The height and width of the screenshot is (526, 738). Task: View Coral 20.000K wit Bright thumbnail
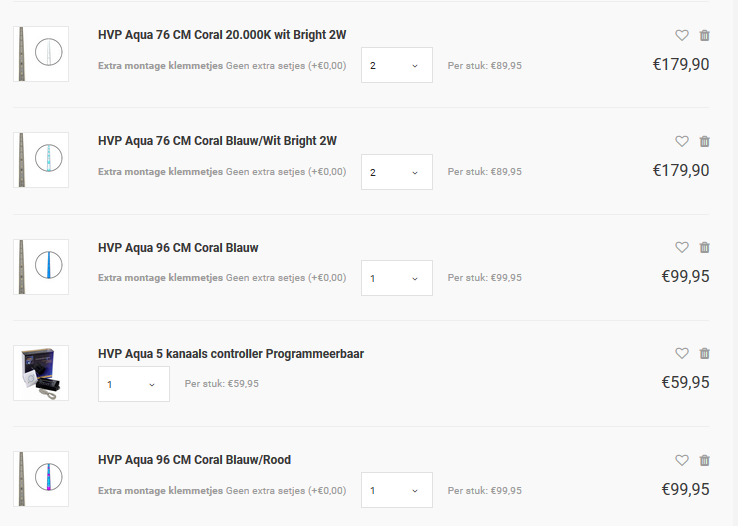coord(41,54)
